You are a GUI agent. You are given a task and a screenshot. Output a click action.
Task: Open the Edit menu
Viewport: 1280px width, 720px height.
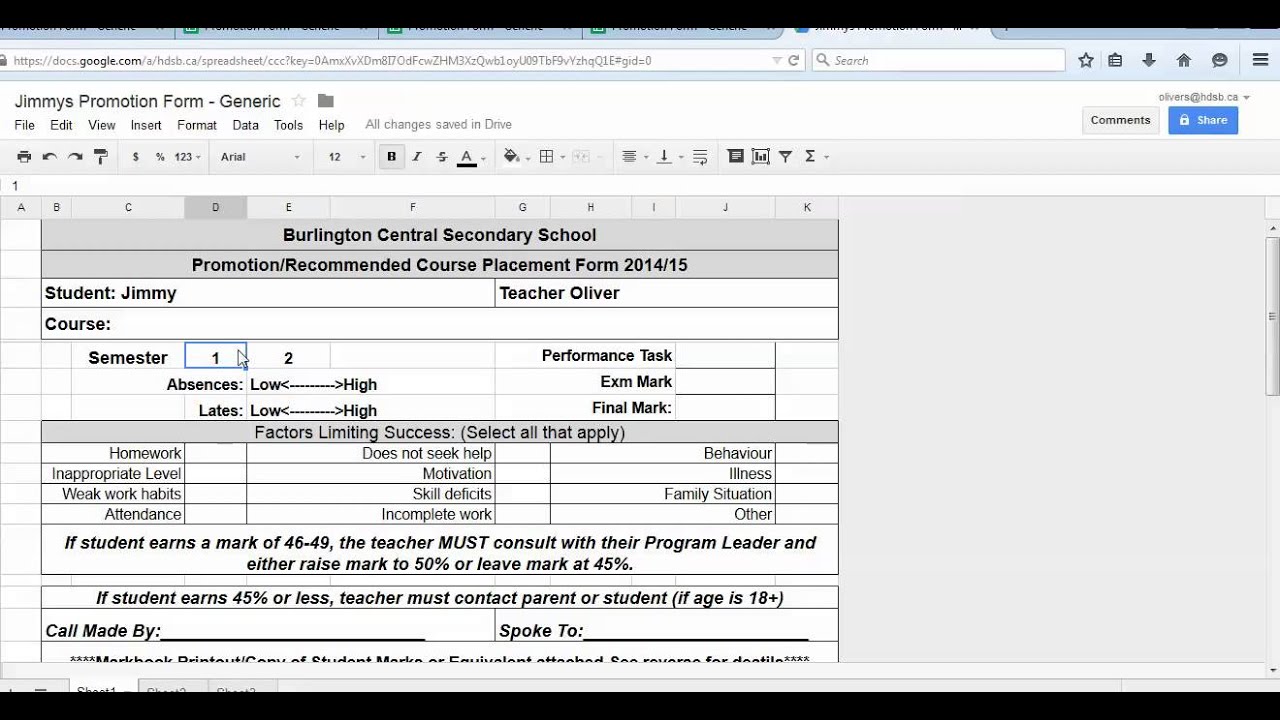(62, 125)
